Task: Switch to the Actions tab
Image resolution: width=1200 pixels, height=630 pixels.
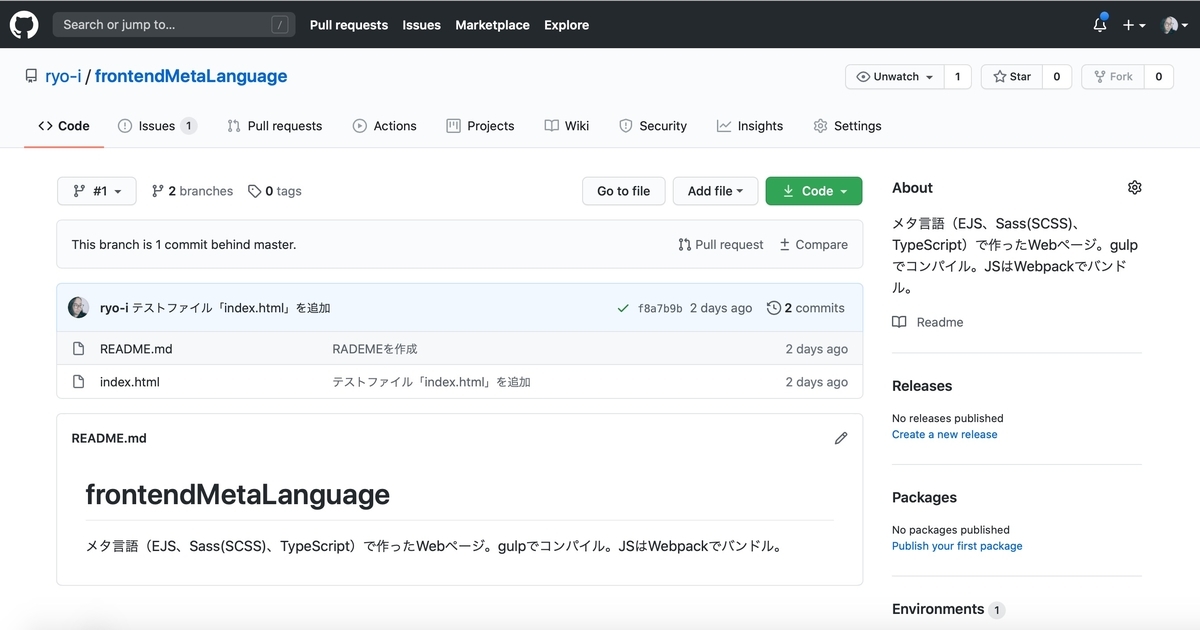Action: pos(385,126)
